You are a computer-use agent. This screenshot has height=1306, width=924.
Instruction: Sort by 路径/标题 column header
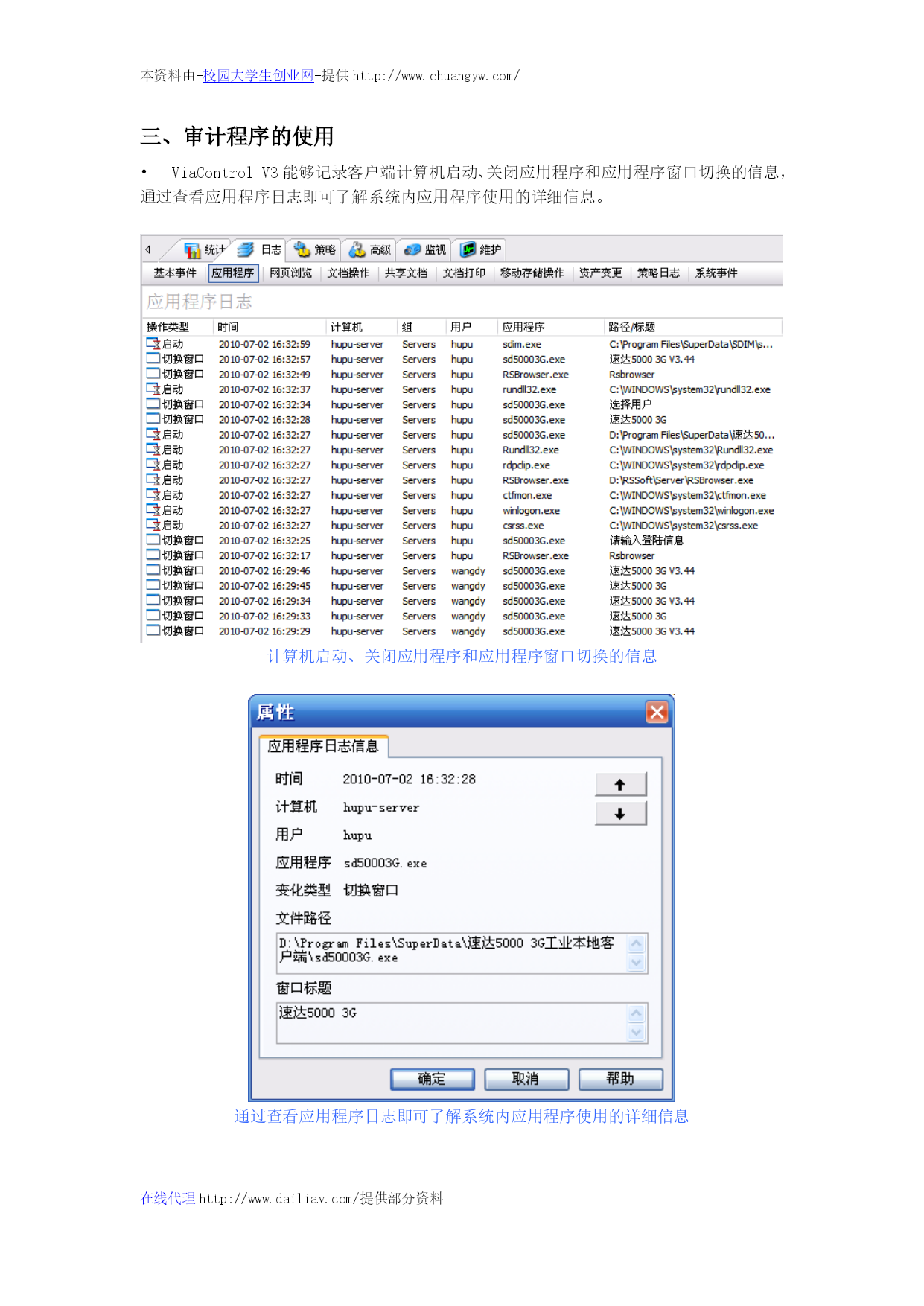[x=693, y=327]
